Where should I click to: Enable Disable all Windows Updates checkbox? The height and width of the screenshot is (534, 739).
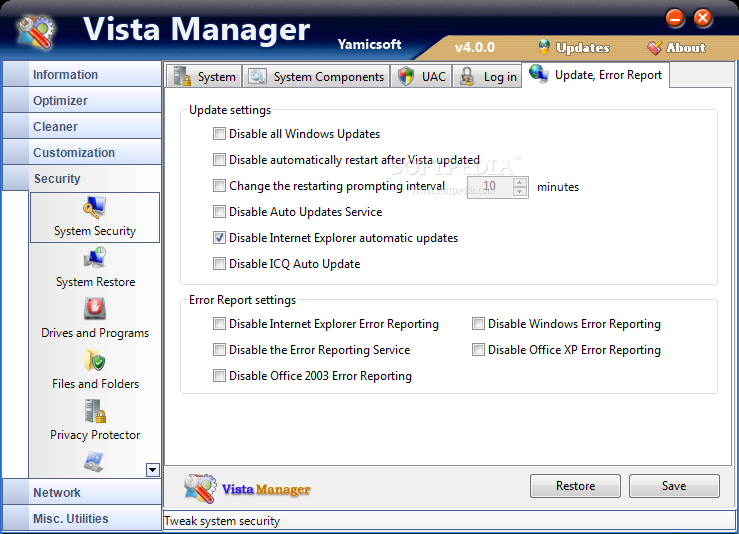click(x=219, y=134)
